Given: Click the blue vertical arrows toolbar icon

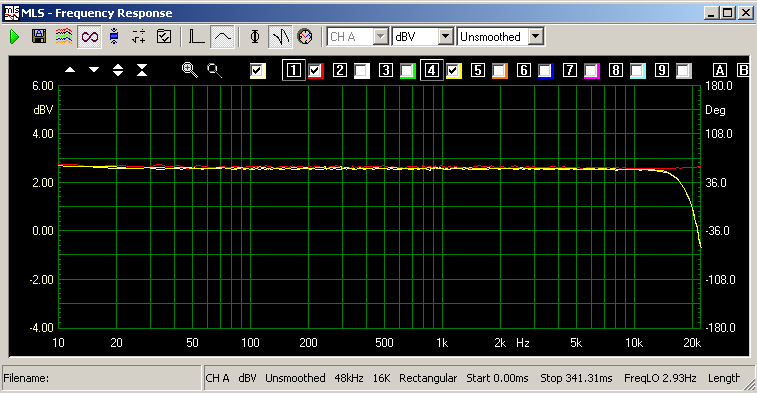Looking at the screenshot, I should click(x=114, y=36).
